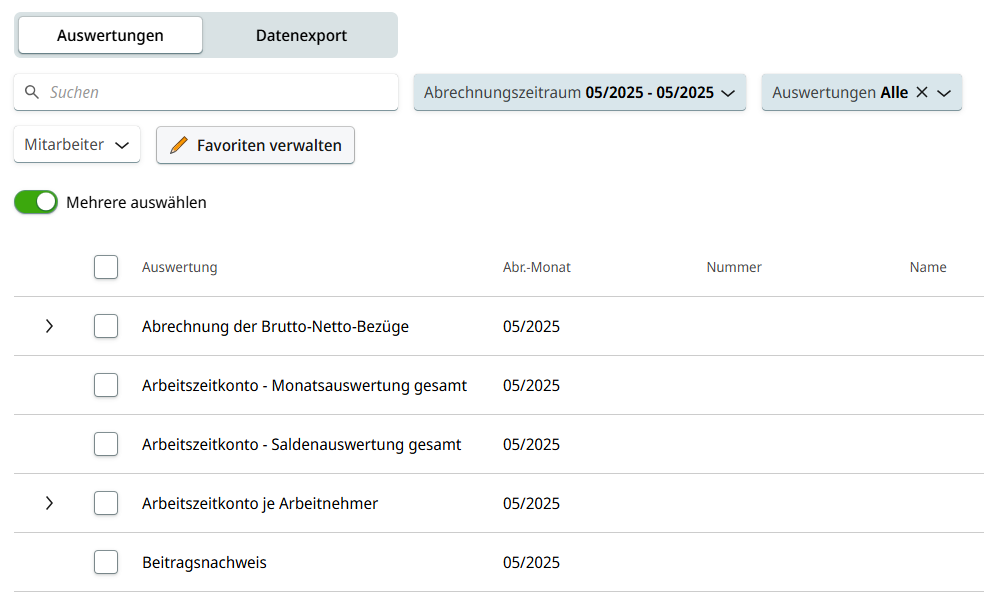Select checkbox for Arbeitszeitkonto - Monatsauswertung gesamt

coord(106,385)
